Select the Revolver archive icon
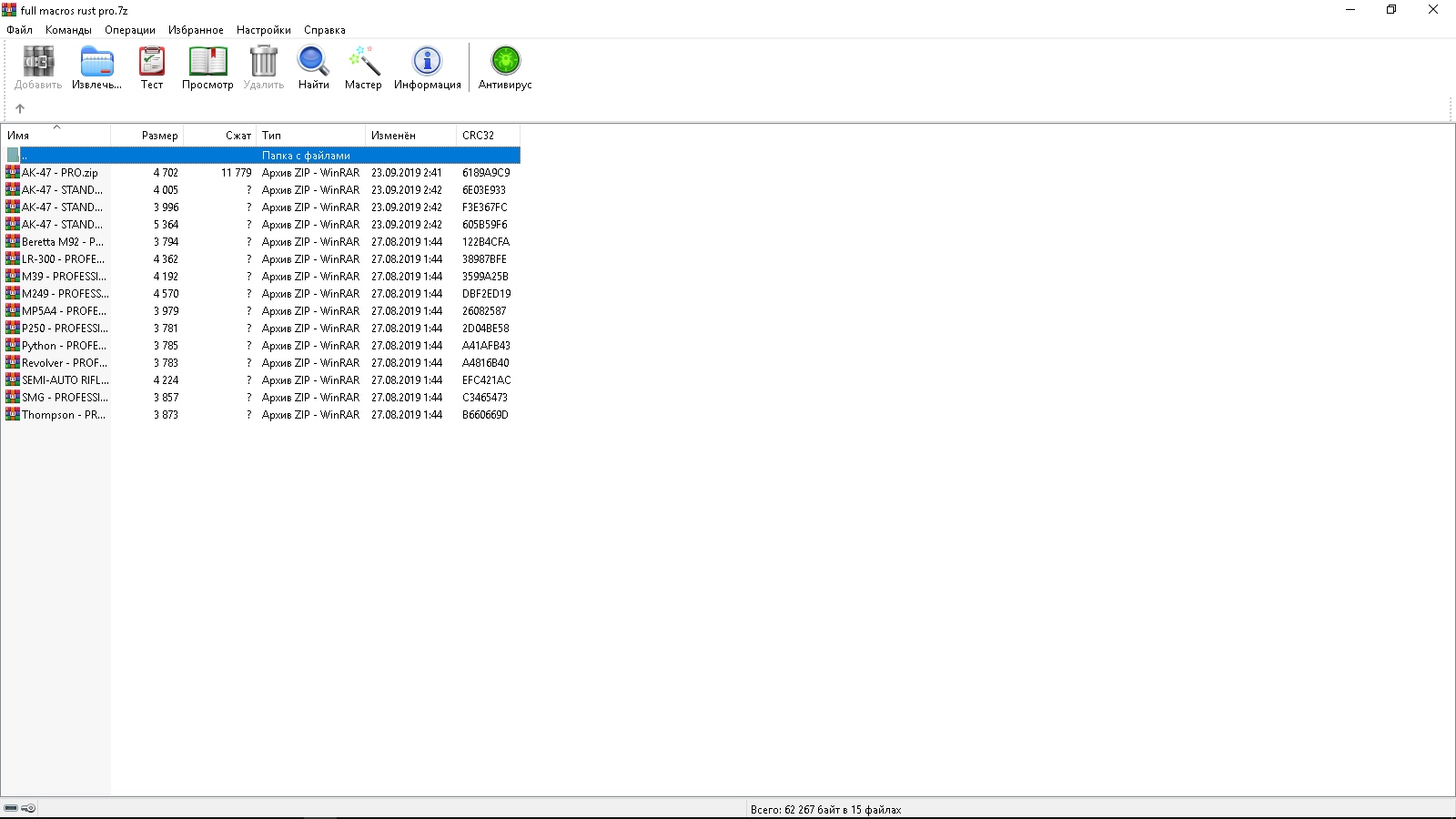The width and height of the screenshot is (1456, 819). [13, 362]
